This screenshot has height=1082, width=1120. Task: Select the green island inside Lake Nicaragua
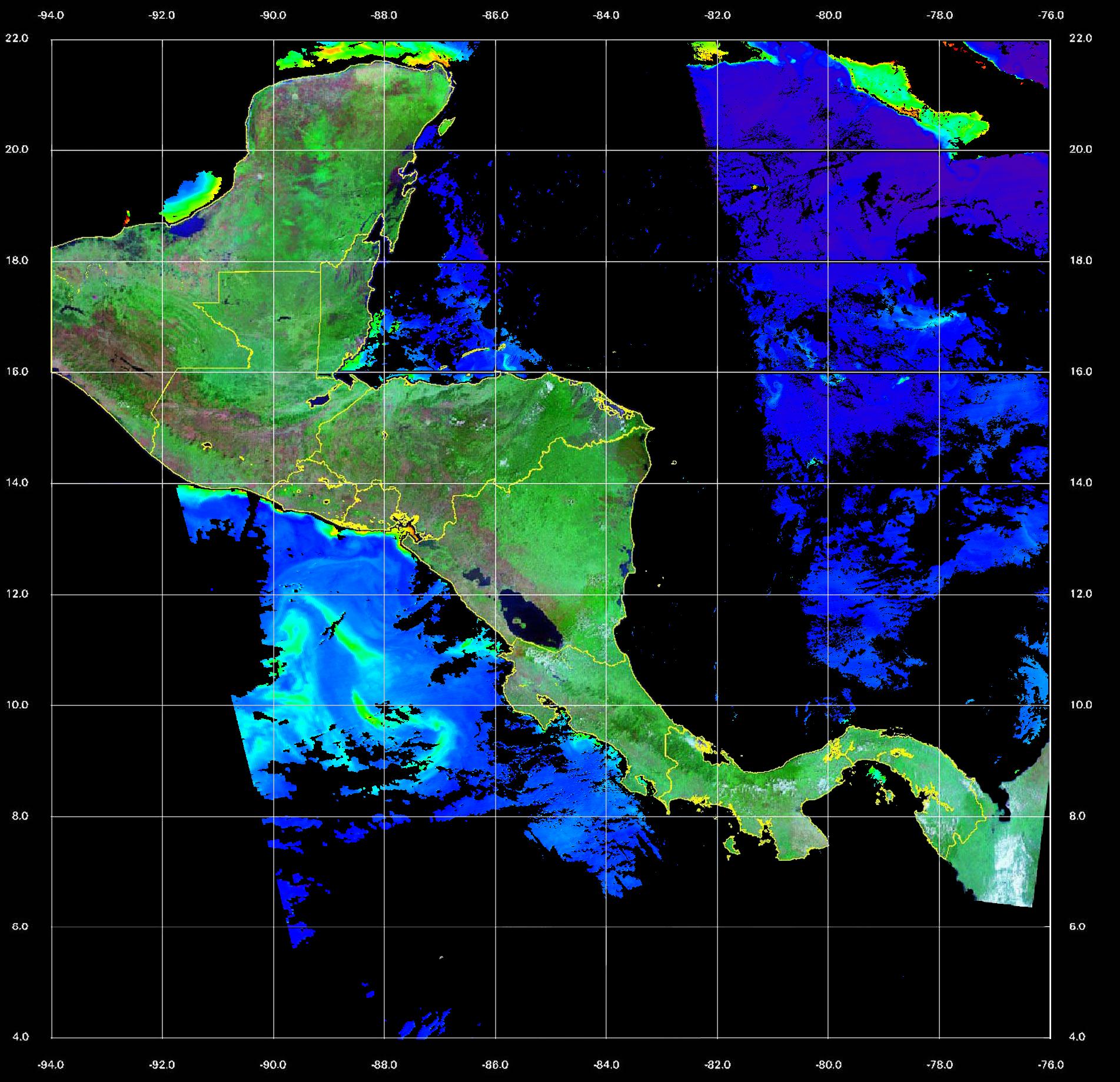pos(520,621)
